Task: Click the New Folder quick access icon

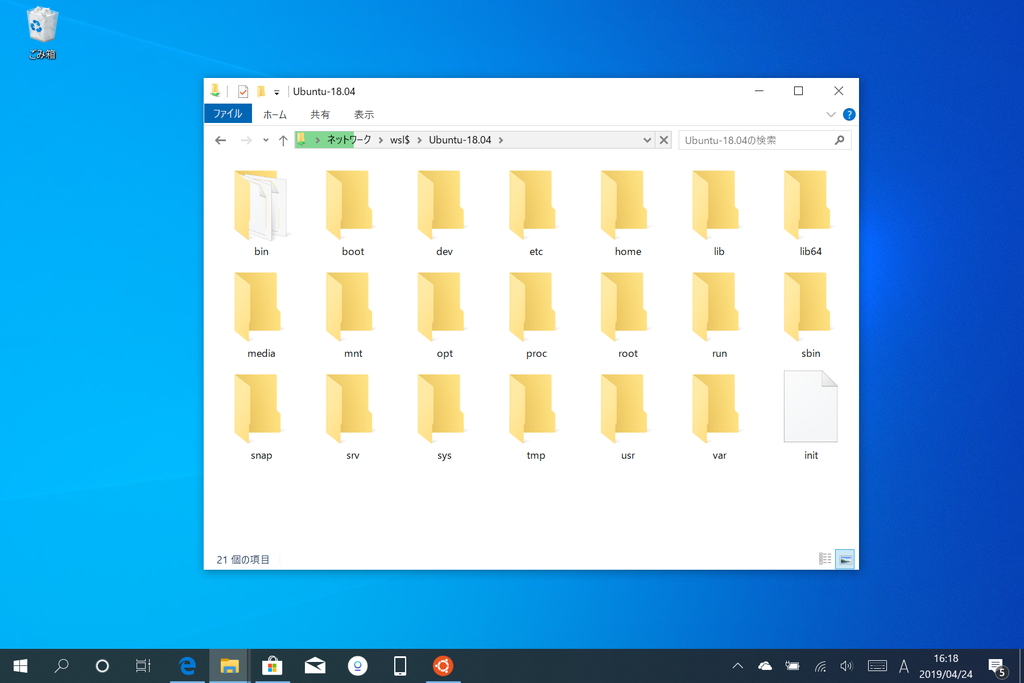Action: coord(261,91)
